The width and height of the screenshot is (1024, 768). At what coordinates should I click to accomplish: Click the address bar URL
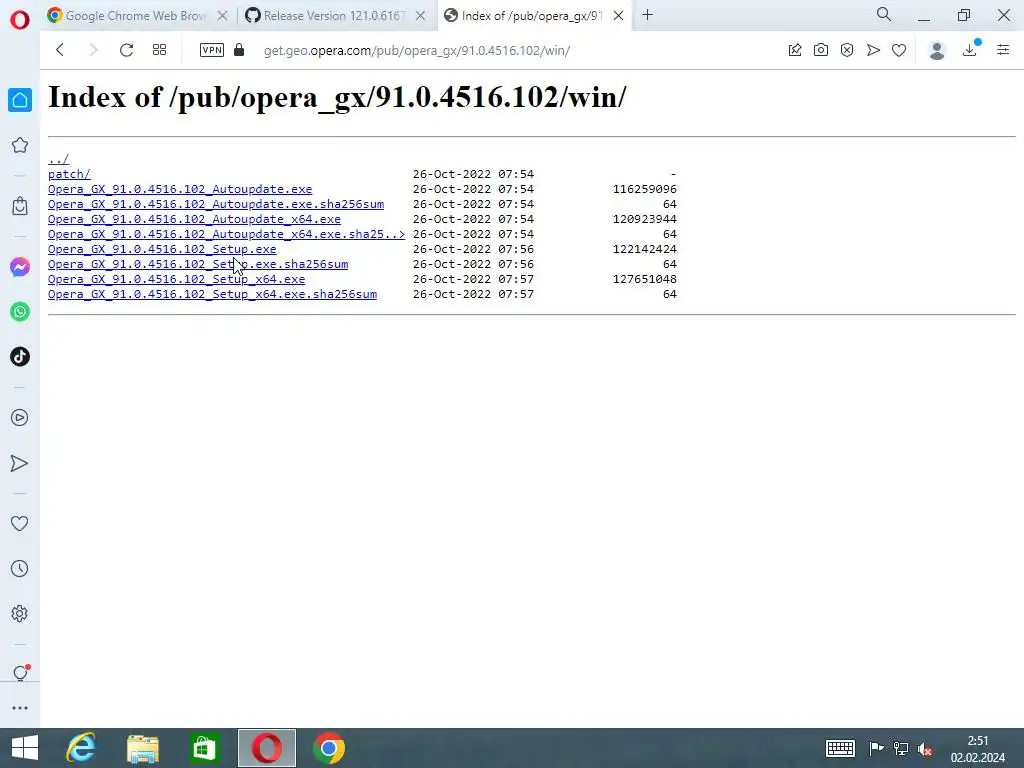(x=417, y=51)
